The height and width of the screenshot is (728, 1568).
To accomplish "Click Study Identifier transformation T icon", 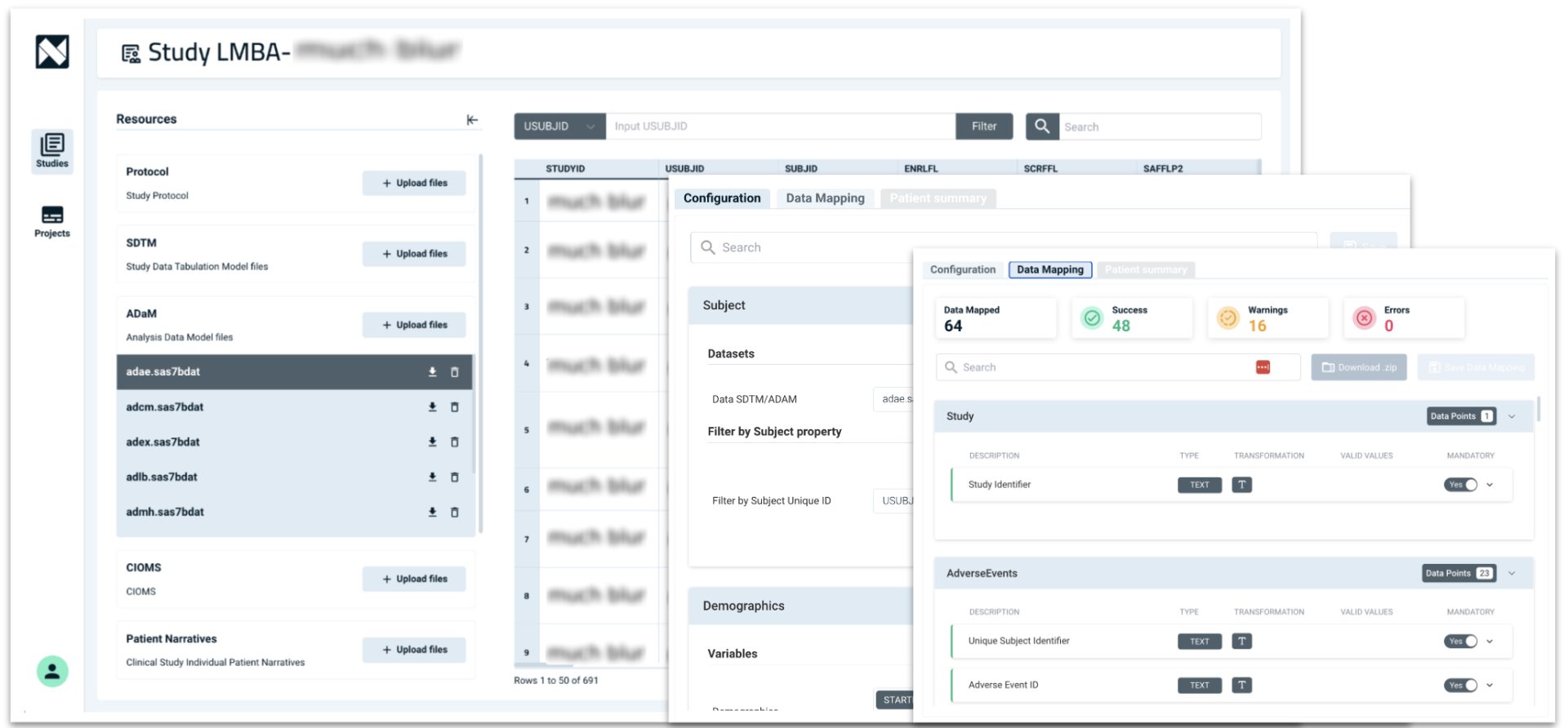I will pos(1242,485).
